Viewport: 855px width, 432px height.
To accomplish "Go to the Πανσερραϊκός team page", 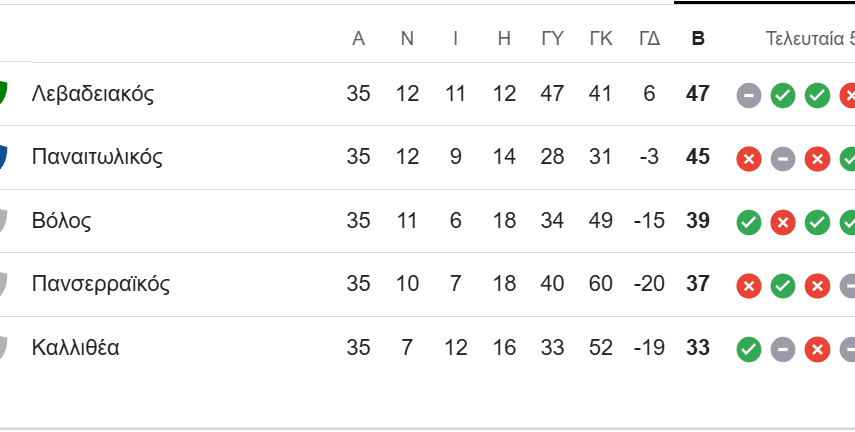I will pyautogui.click(x=101, y=284).
